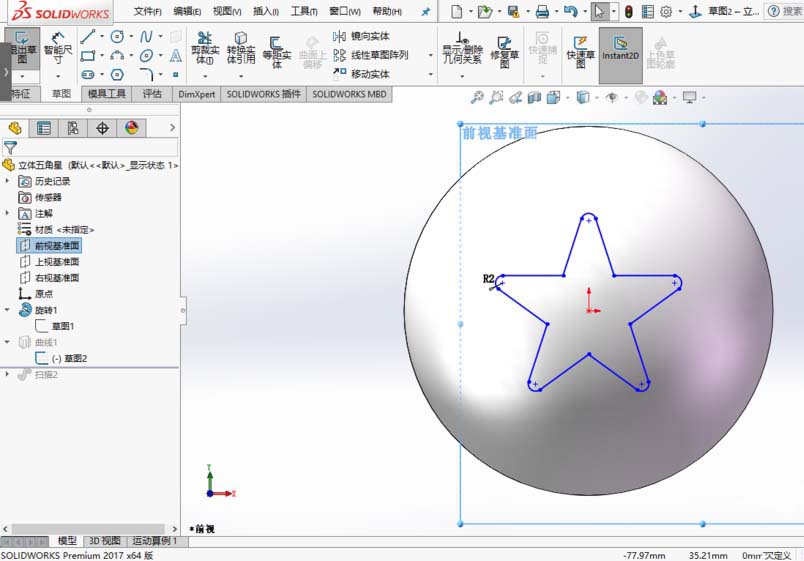This screenshot has height=561, width=804.
Task: Click Repair Sketch (修复草图) tool
Action: (x=504, y=51)
